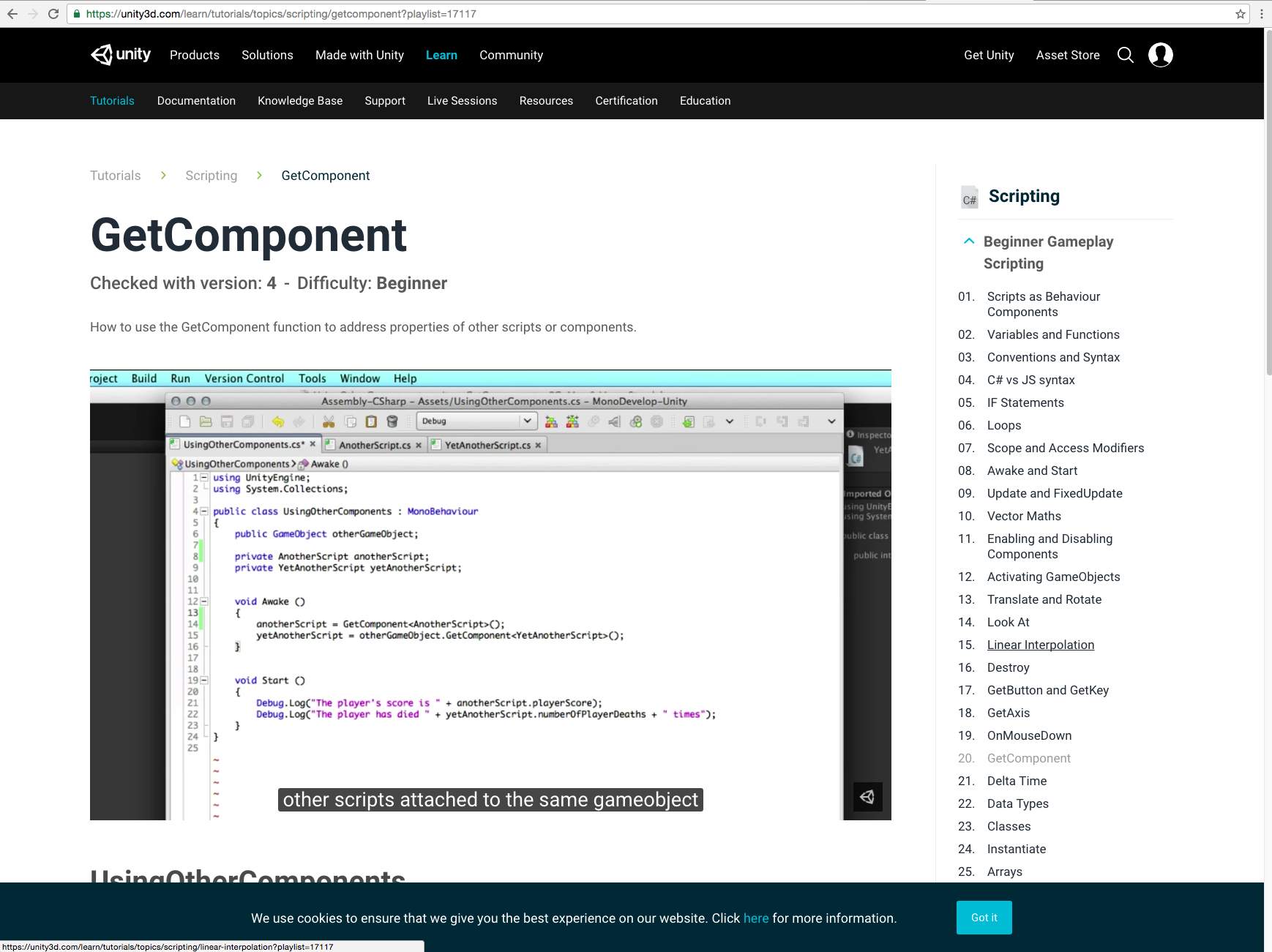This screenshot has width=1272, height=952.
Task: Go to Get Unity page
Action: click(x=989, y=55)
